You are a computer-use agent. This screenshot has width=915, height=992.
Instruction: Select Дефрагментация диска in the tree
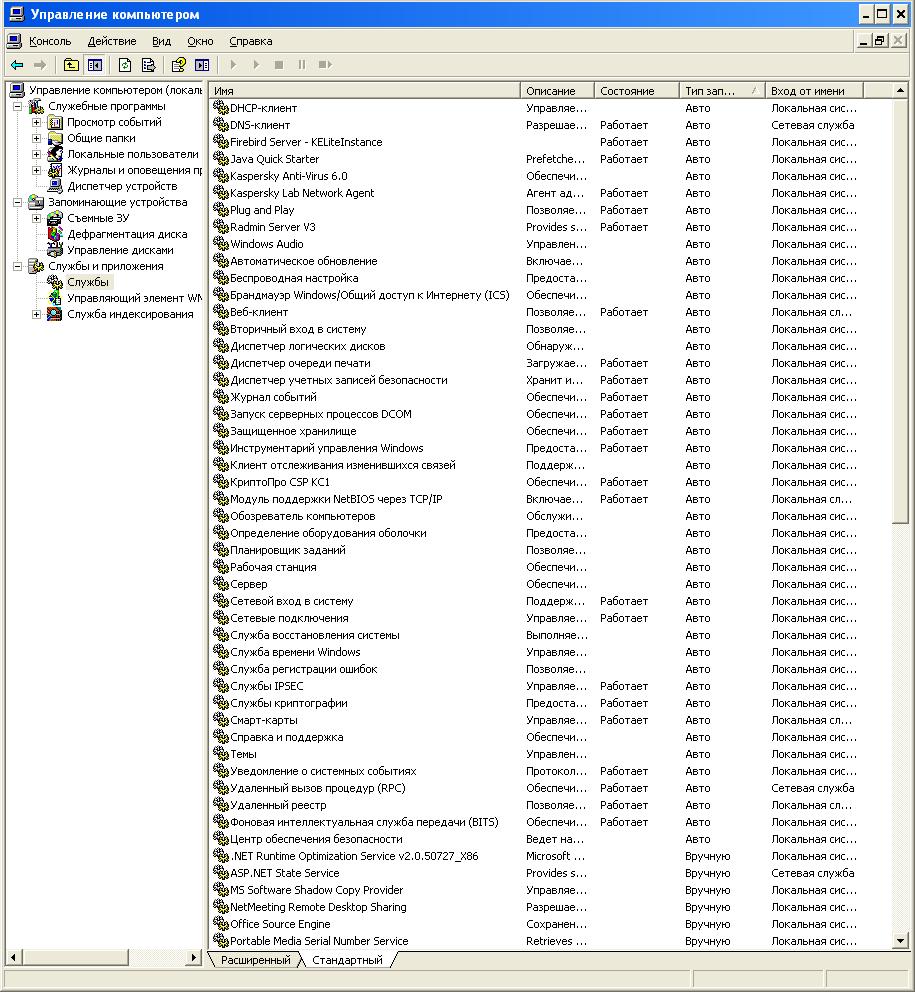coord(127,234)
